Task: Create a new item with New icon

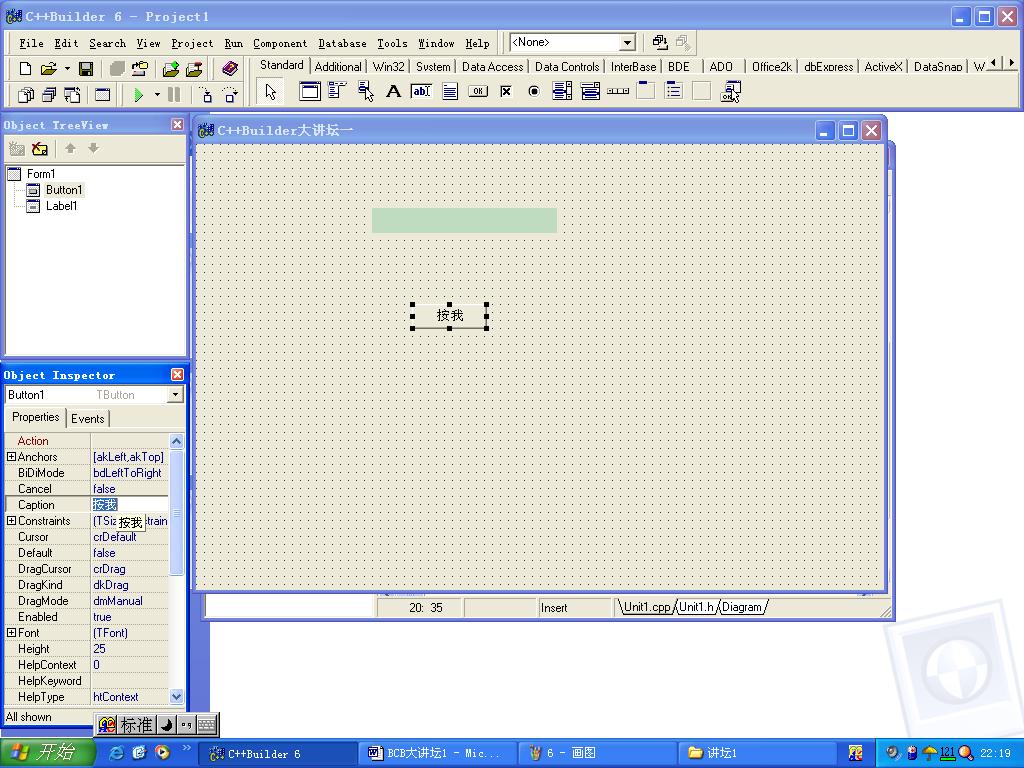Action: 25,69
